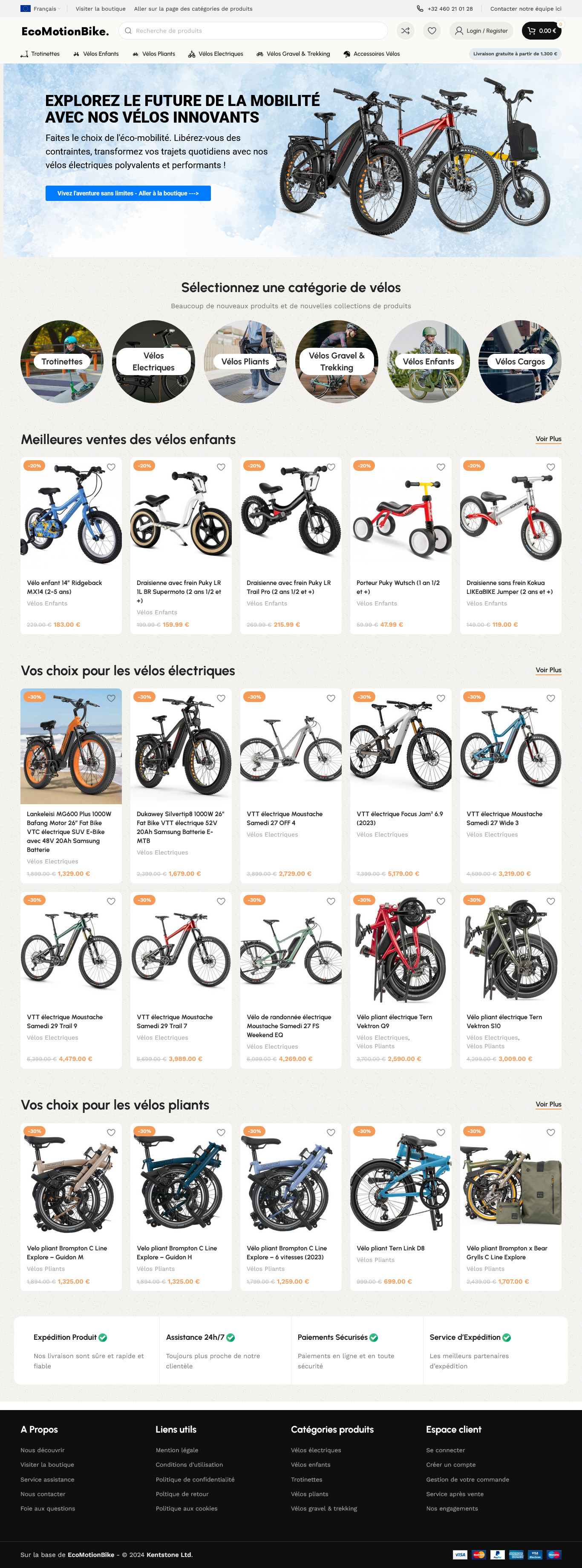The width and height of the screenshot is (582, 1568).
Task: Open the Vélos Gravel & Trekking menu item
Action: pyautogui.click(x=293, y=54)
